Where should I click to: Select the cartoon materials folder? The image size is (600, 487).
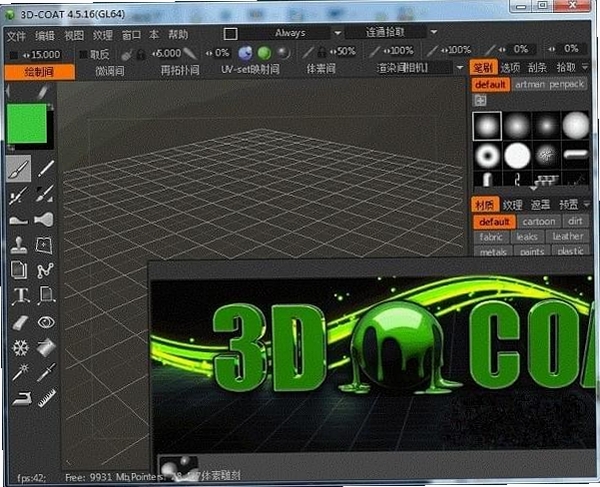click(x=539, y=222)
